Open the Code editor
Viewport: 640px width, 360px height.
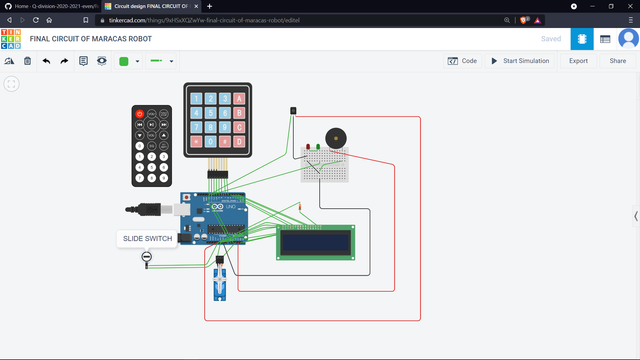pos(462,61)
